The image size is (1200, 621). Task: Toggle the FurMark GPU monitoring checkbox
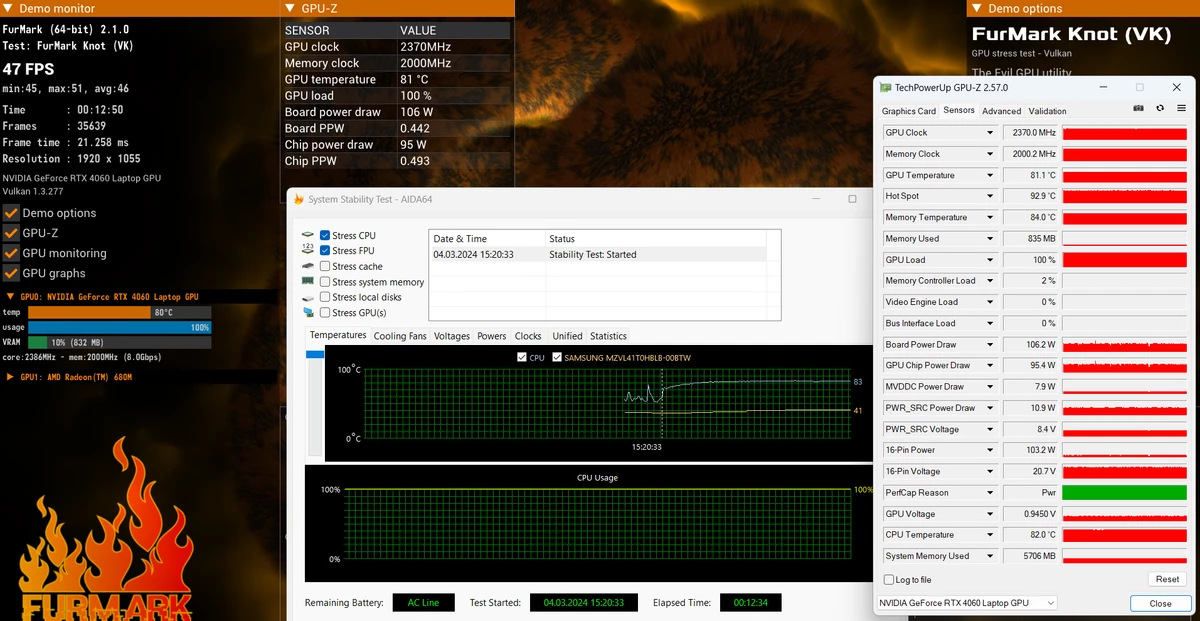[x=11, y=253]
